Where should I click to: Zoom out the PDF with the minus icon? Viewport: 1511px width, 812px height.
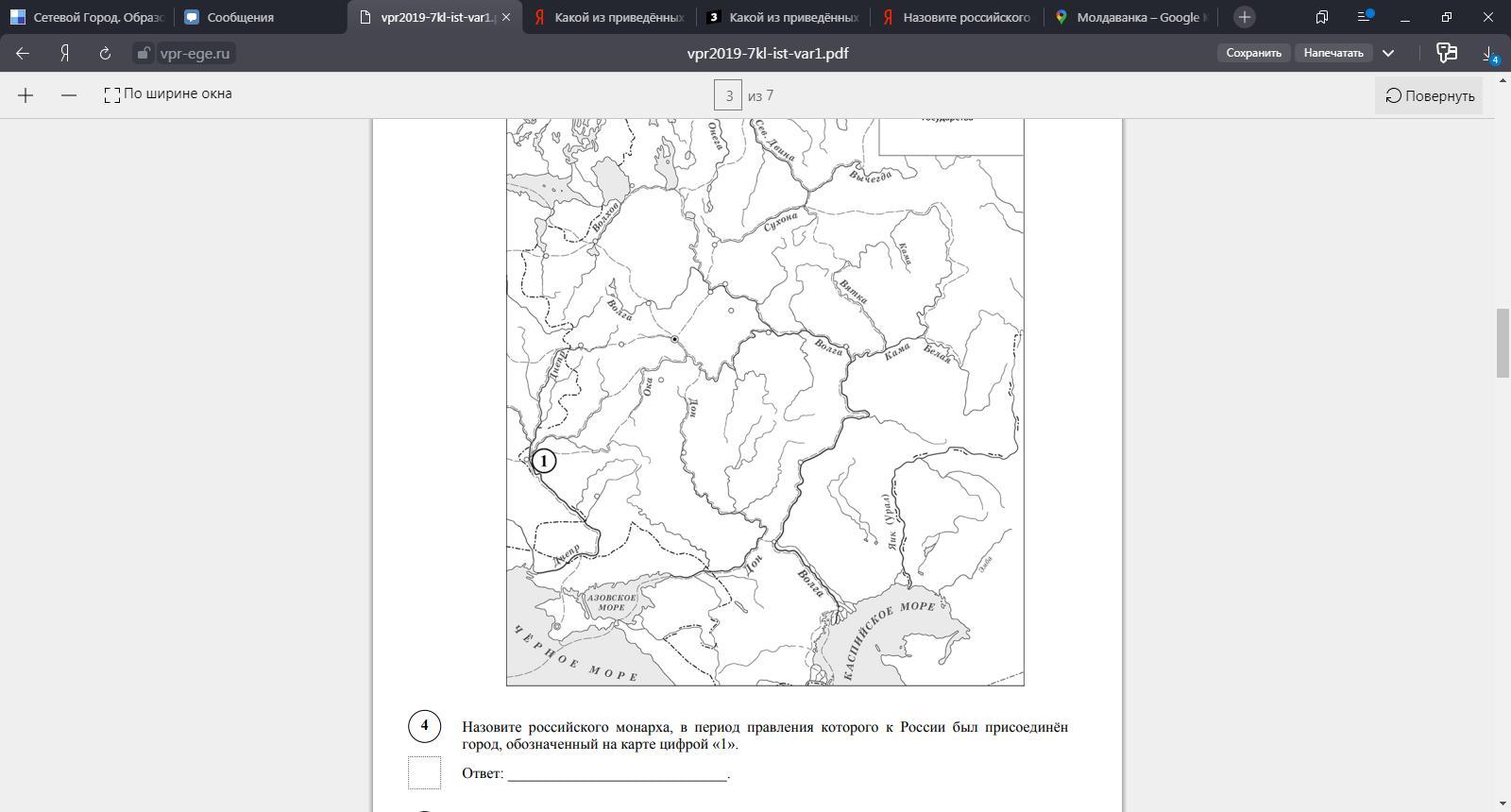pos(68,95)
